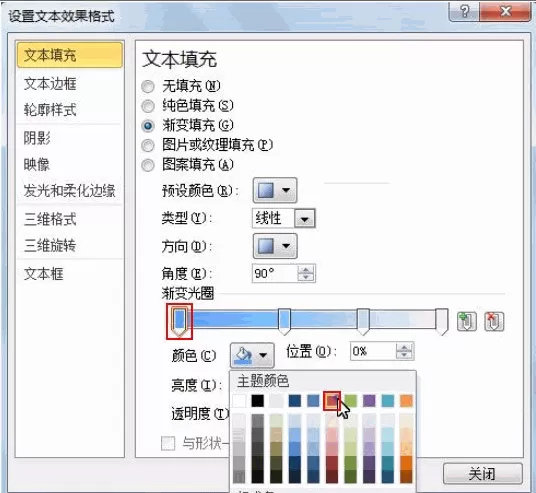Click the add gradient stop icon
The height and width of the screenshot is (493, 536).
pos(466,321)
